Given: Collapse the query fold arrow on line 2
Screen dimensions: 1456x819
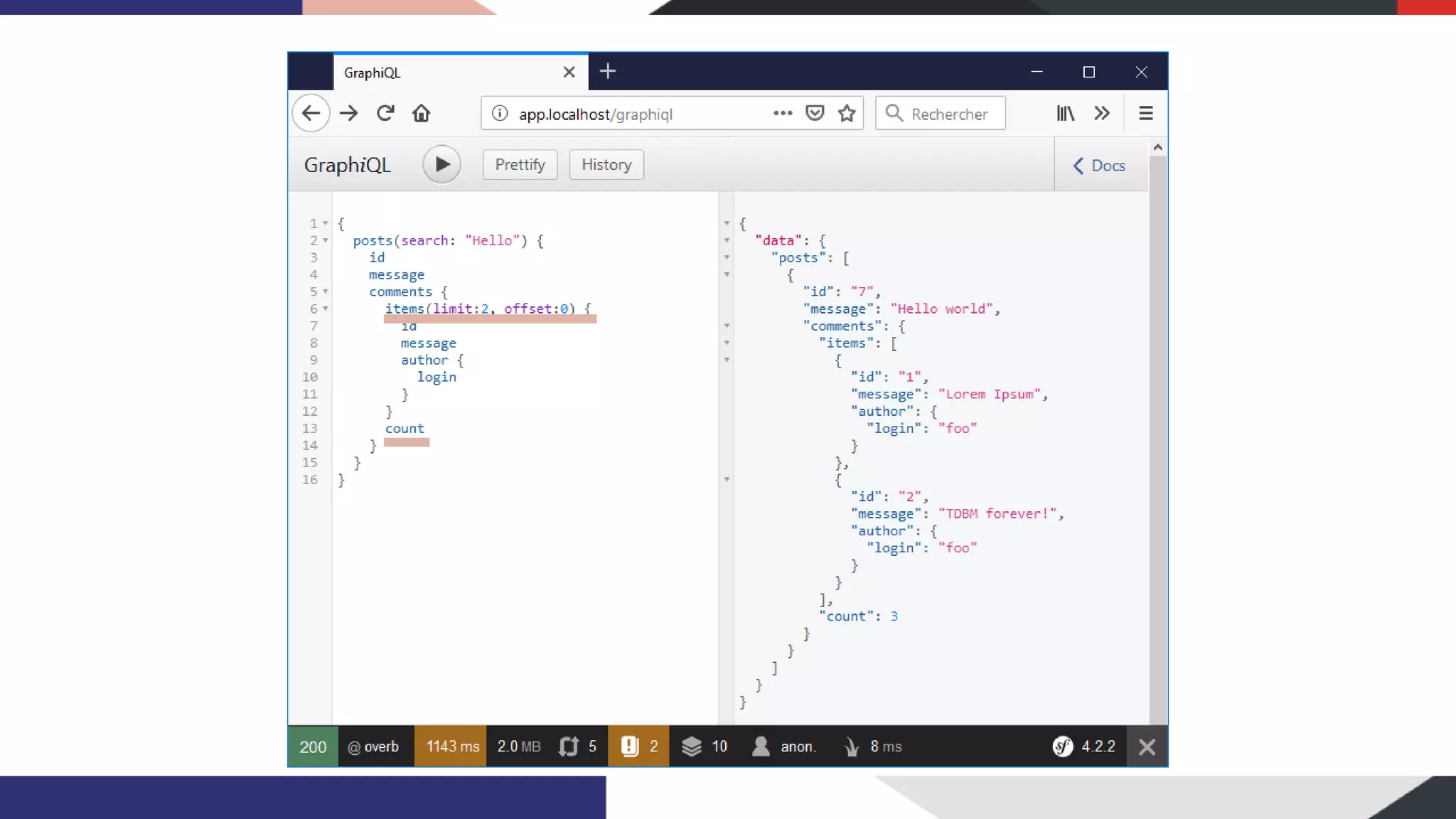Looking at the screenshot, I should [326, 240].
